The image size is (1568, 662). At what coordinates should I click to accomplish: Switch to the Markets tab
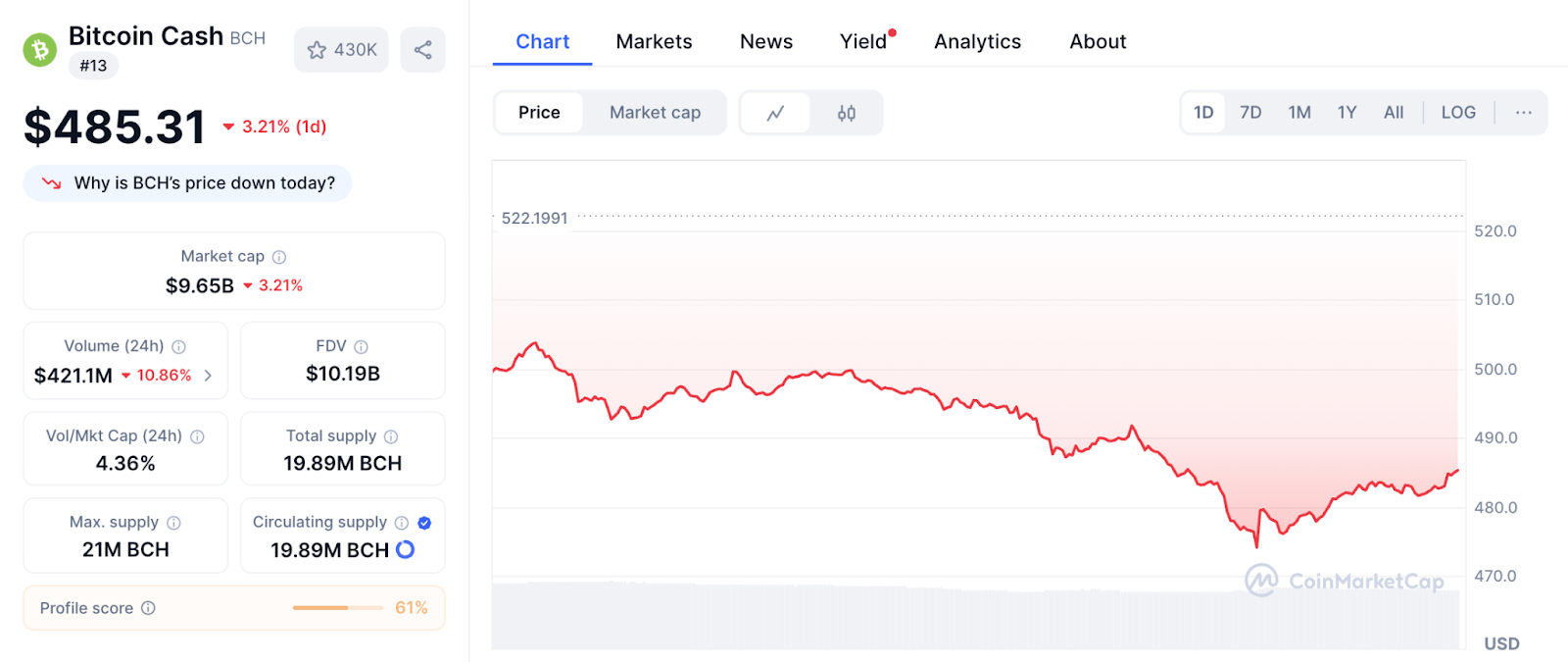[x=654, y=41]
